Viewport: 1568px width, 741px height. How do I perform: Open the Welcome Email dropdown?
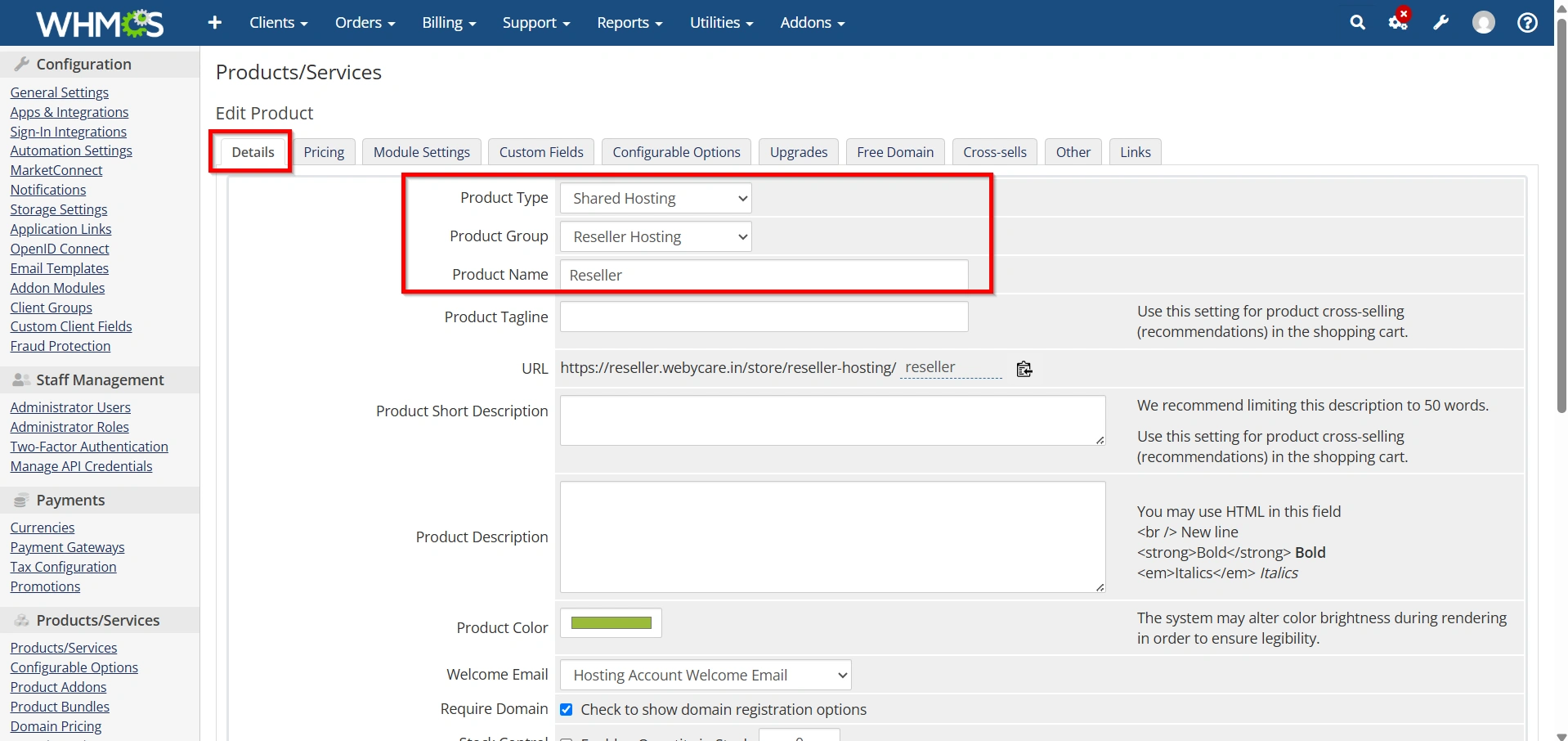[706, 675]
